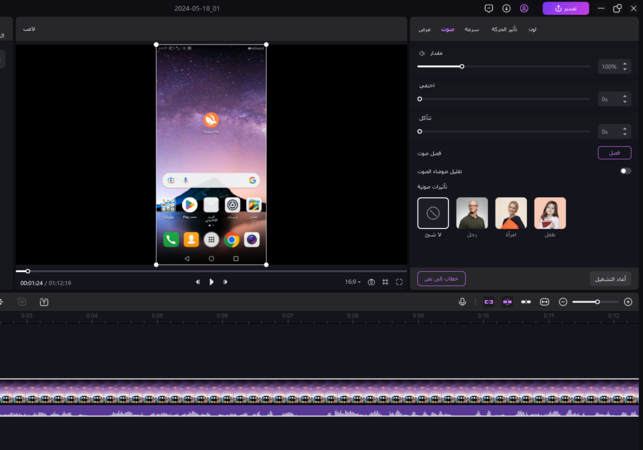Click the video clip thumbnails on timeline
Viewport: 643px width, 450px height.
coord(319,391)
